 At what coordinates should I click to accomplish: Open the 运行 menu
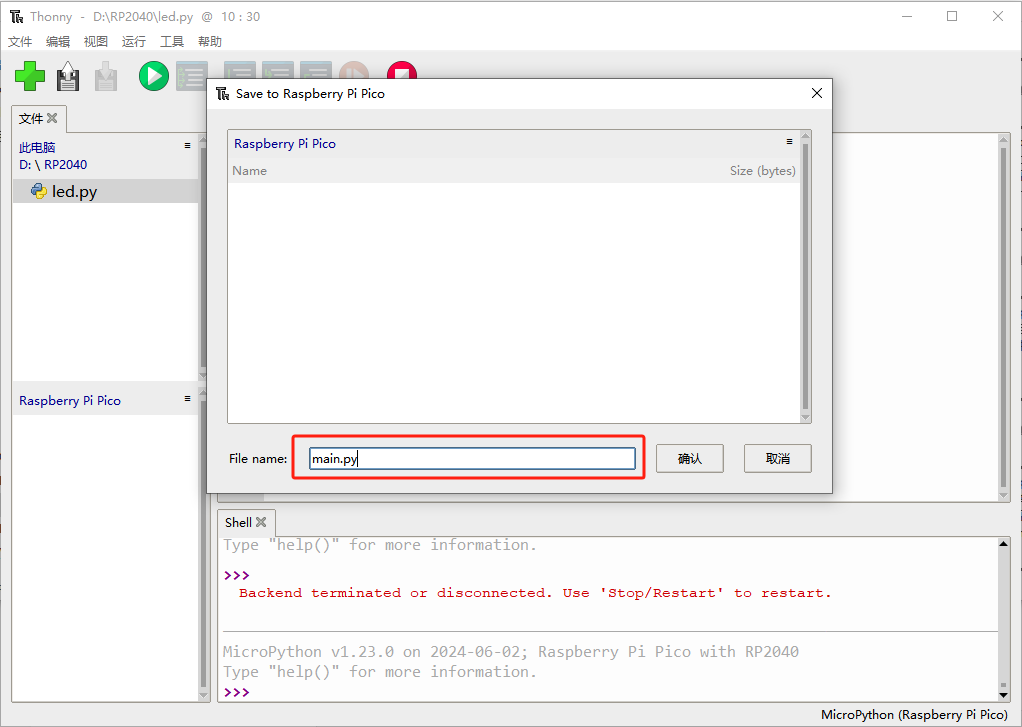[x=134, y=42]
